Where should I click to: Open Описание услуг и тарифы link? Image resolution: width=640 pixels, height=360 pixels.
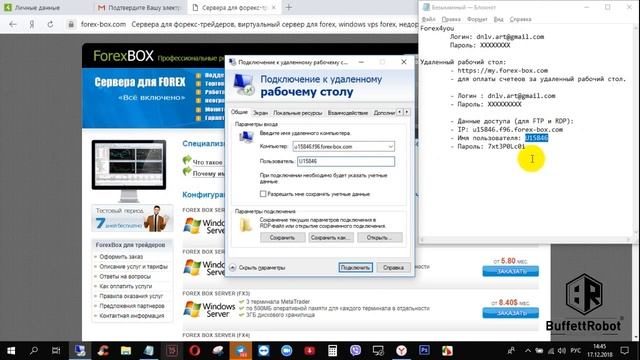pos(133,267)
